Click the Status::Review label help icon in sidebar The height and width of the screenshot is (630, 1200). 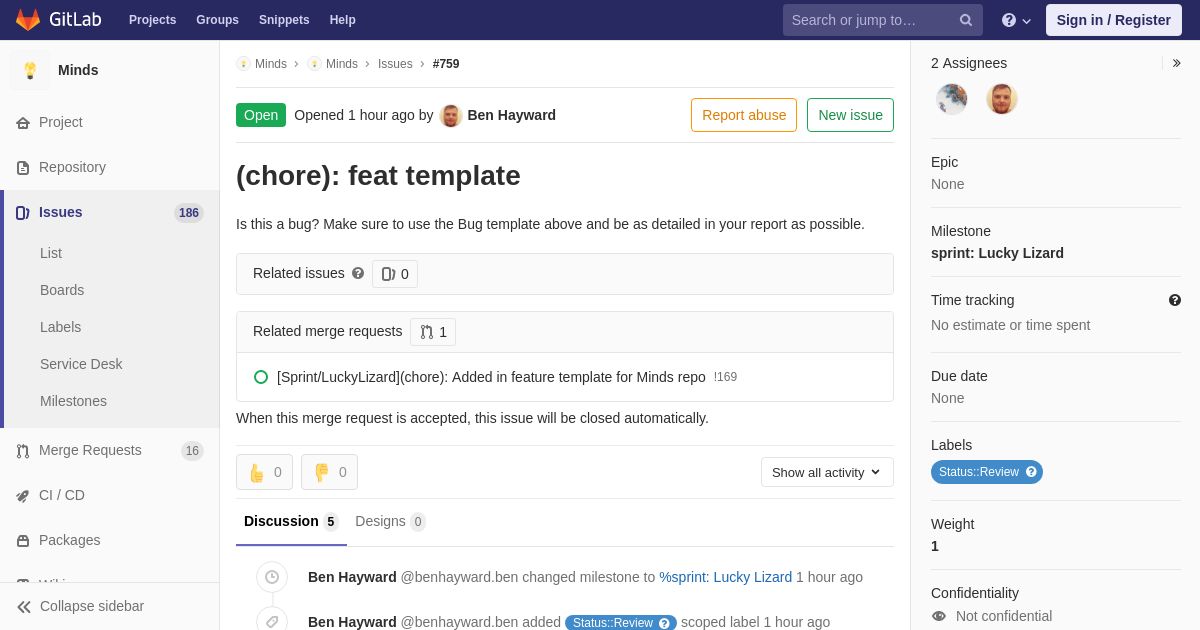click(1031, 472)
